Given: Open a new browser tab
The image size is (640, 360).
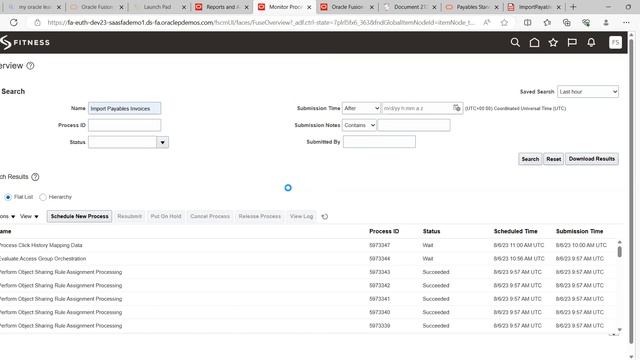Looking at the screenshot, I should [x=573, y=7].
